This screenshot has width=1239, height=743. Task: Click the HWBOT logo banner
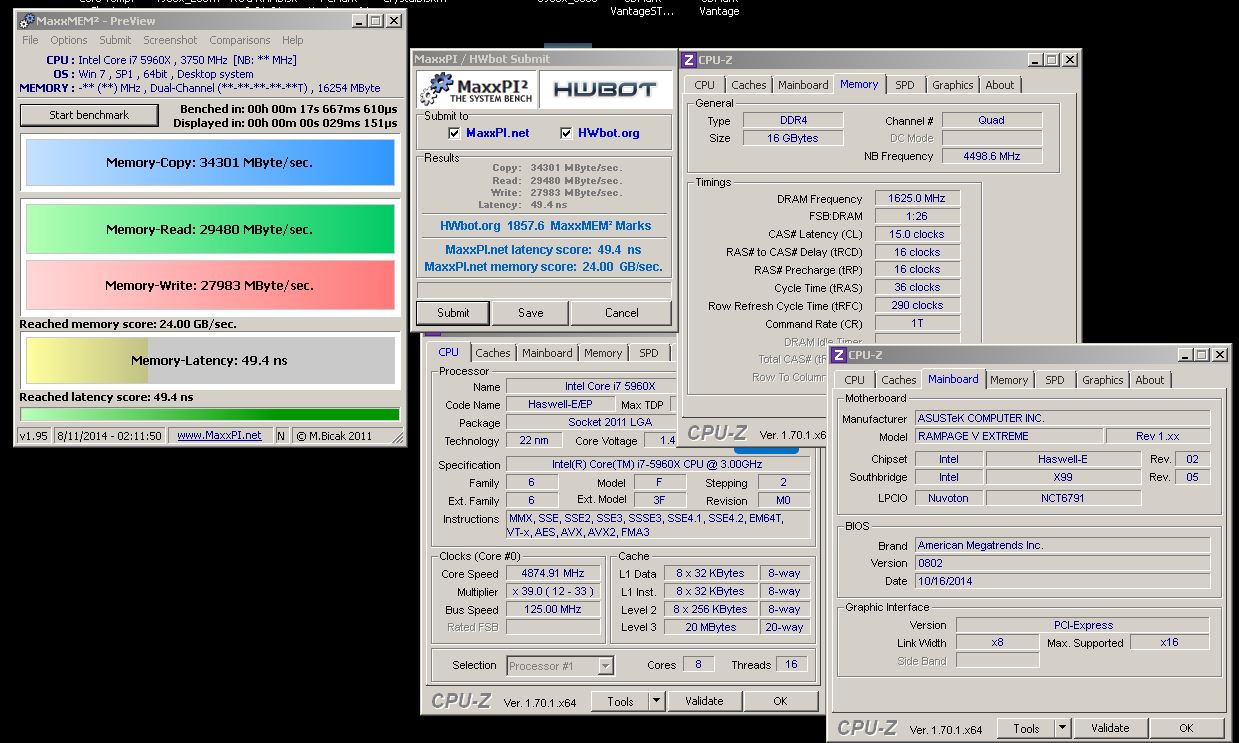coord(606,90)
